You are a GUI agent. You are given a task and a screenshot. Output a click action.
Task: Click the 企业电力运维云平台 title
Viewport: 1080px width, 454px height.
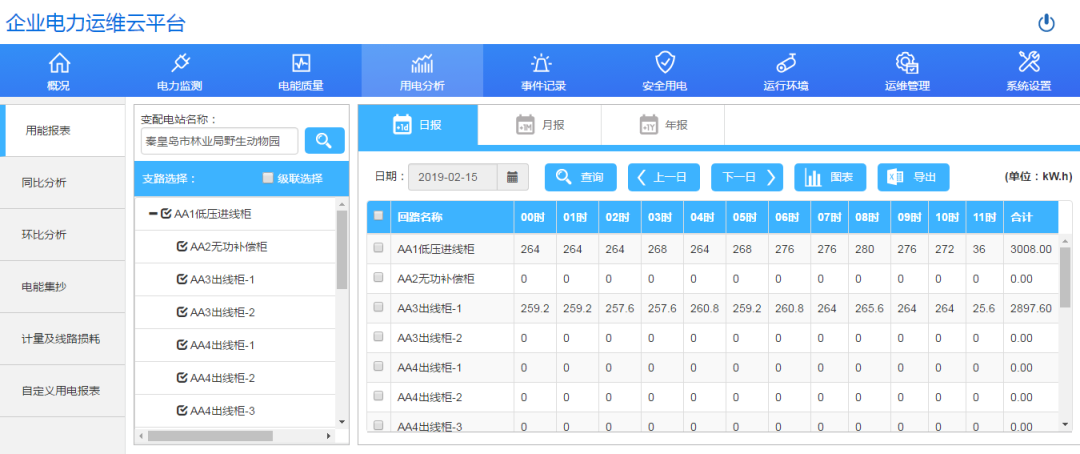[96, 23]
